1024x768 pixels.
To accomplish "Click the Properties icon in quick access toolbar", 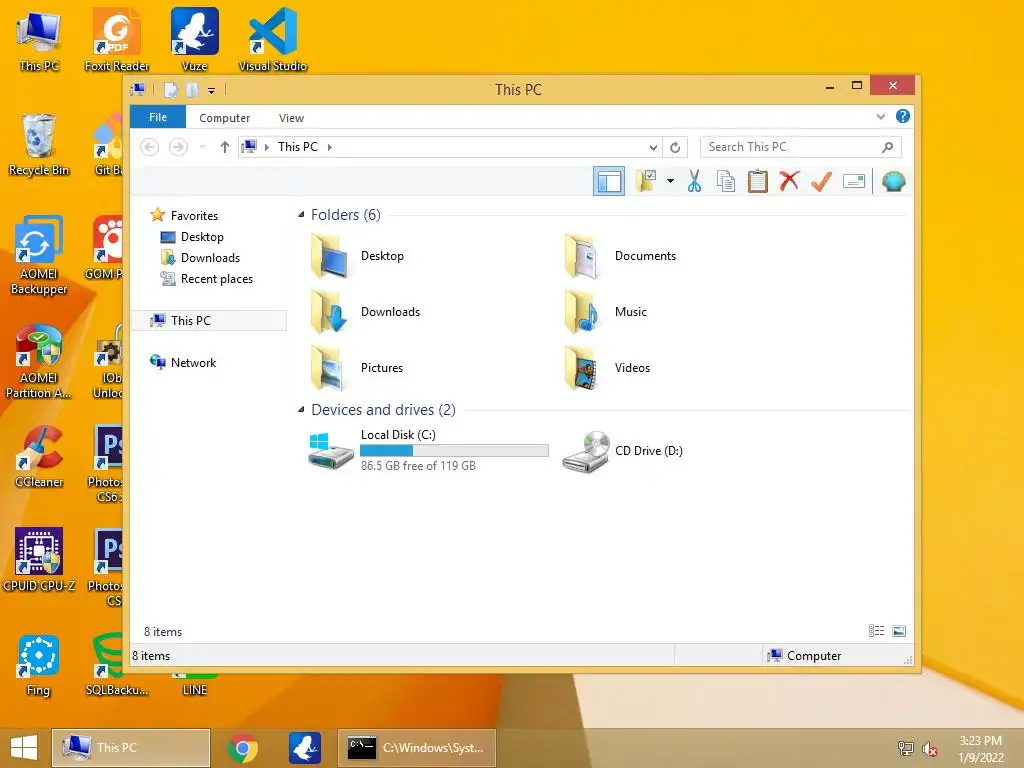I will (x=171, y=89).
